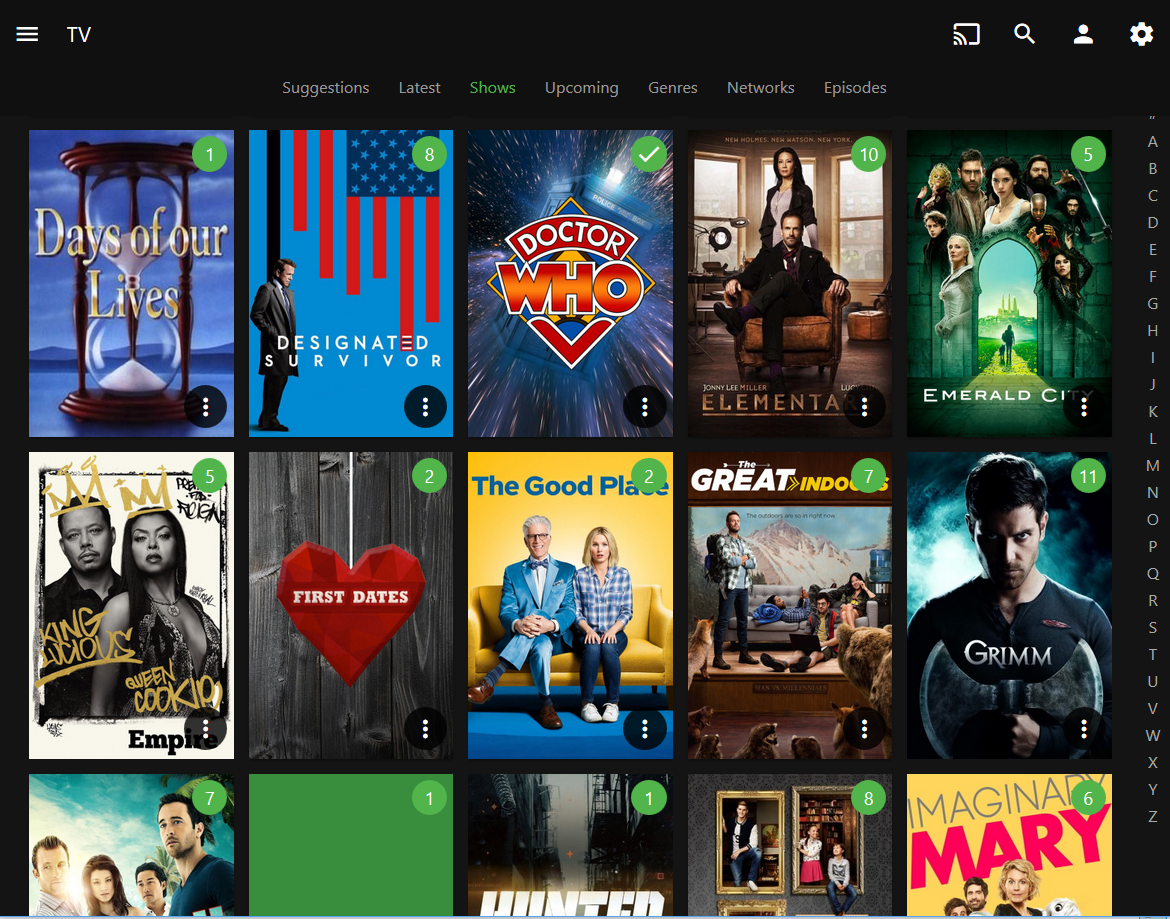Open the Genres tab
The height and width of the screenshot is (919, 1170).
click(x=672, y=88)
